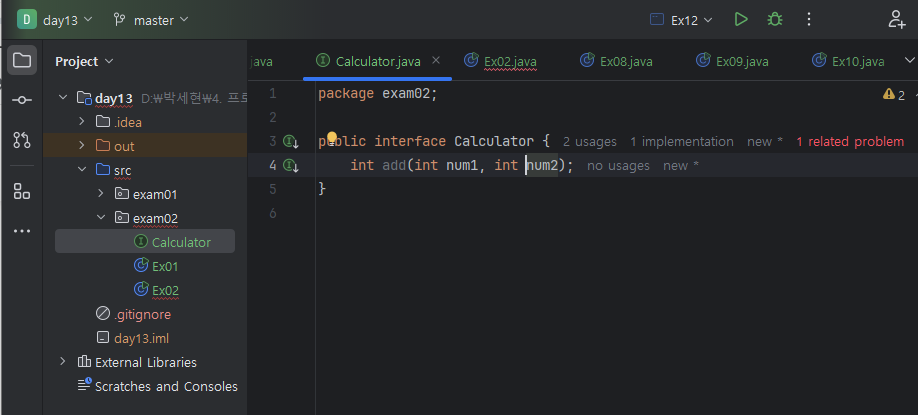Image resolution: width=918 pixels, height=415 pixels.
Task: Open the Ex12 run configuration dropdown
Action: coord(683,19)
